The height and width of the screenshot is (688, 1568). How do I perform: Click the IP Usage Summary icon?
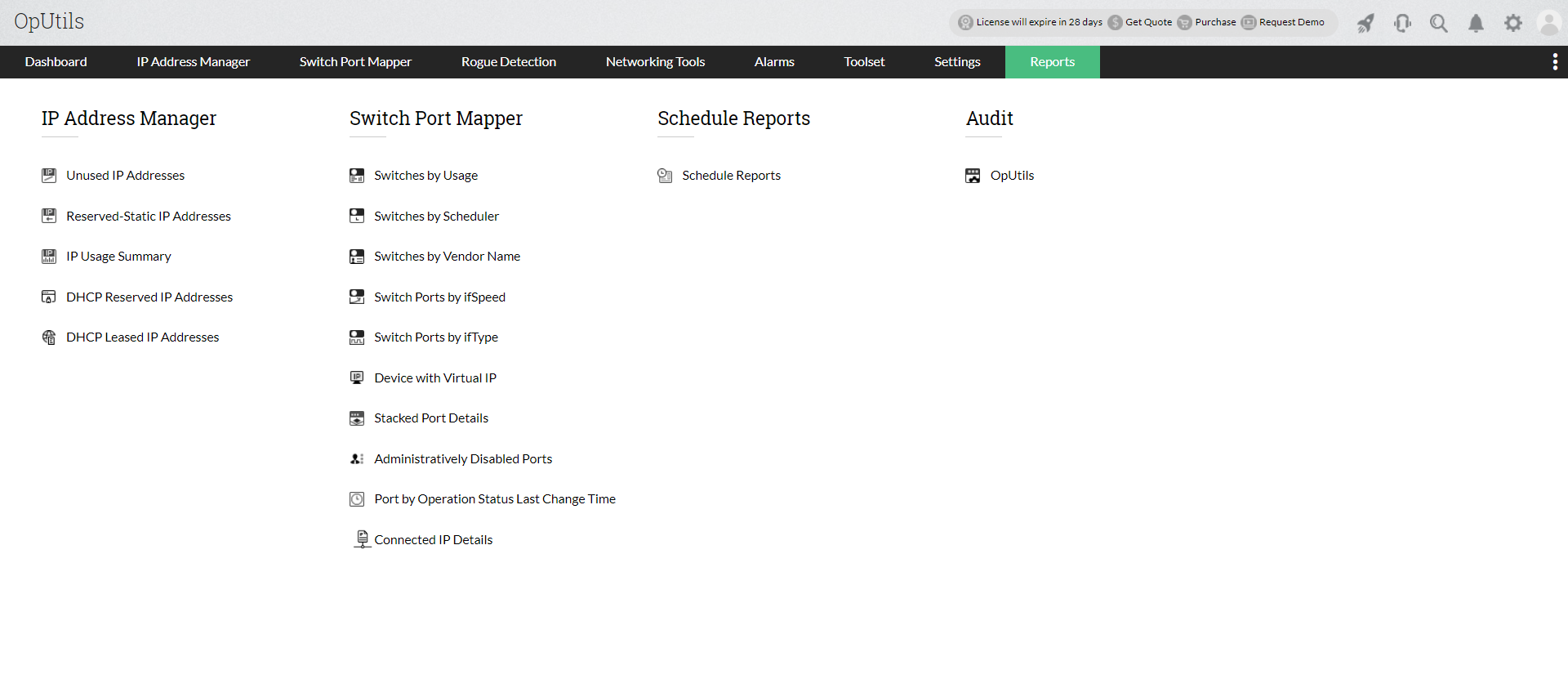click(x=49, y=257)
